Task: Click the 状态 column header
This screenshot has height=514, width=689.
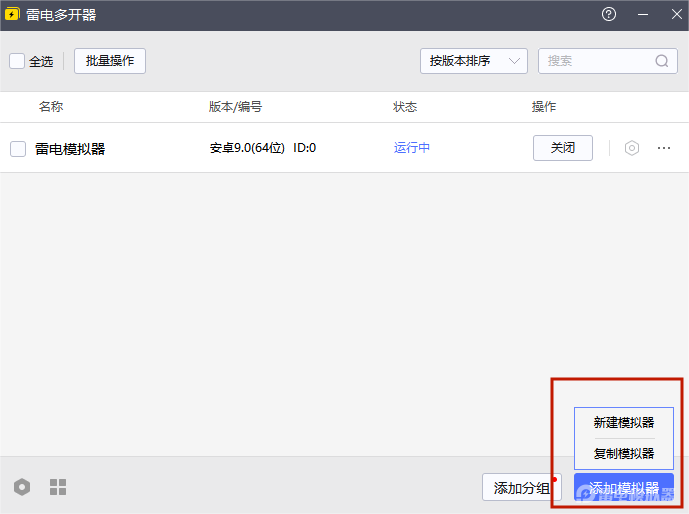Action: click(x=405, y=107)
